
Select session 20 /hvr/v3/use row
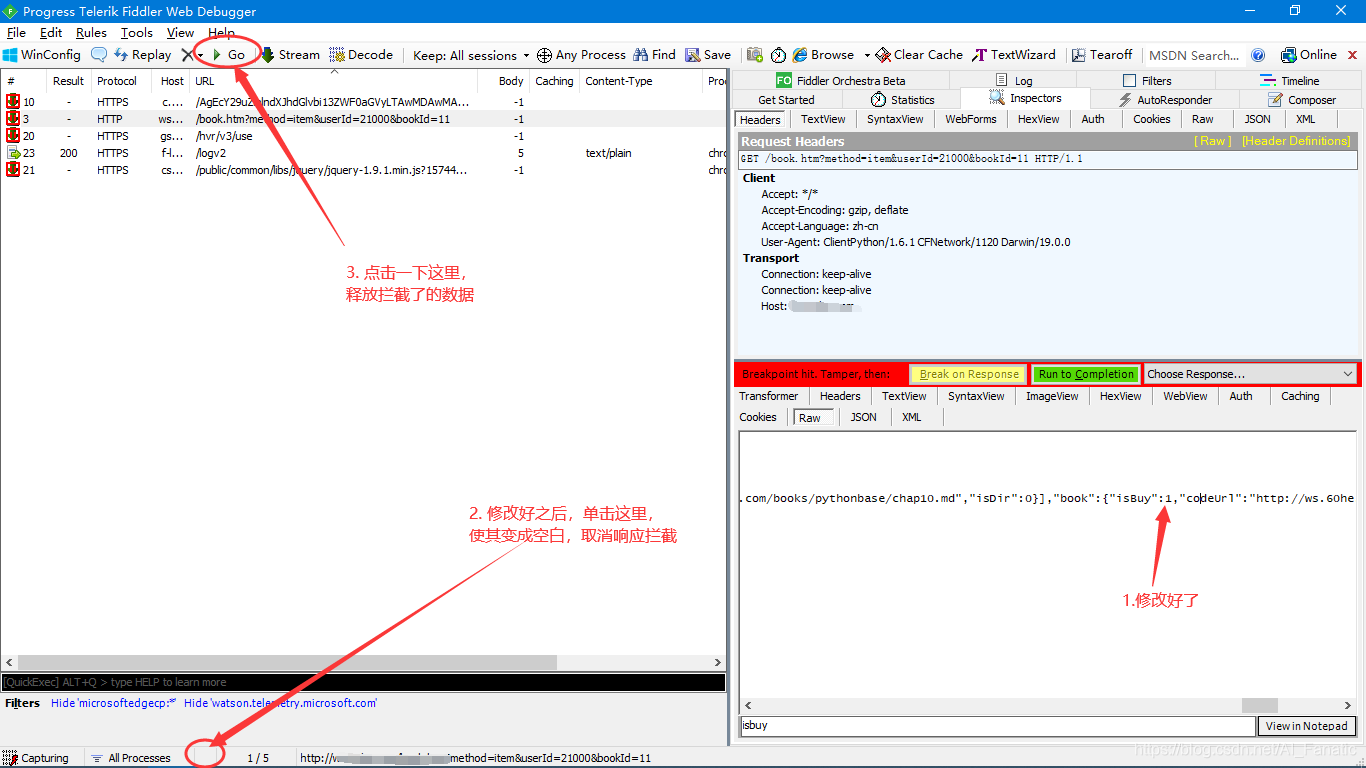[364, 136]
